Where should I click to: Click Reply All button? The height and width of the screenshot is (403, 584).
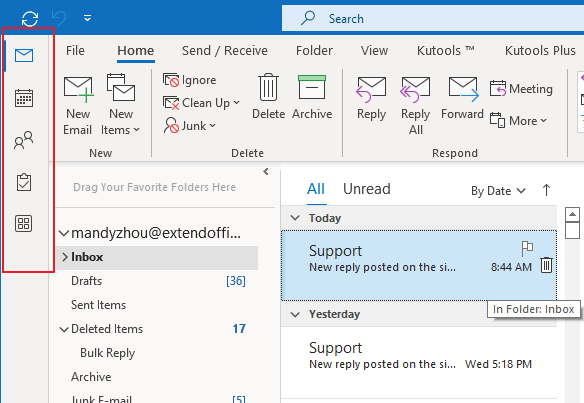coord(415,106)
